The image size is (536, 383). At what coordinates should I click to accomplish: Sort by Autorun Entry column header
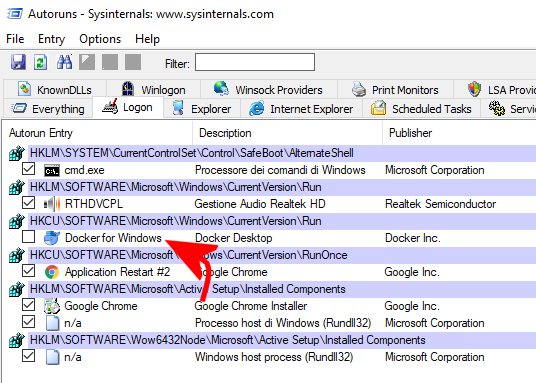[97, 133]
